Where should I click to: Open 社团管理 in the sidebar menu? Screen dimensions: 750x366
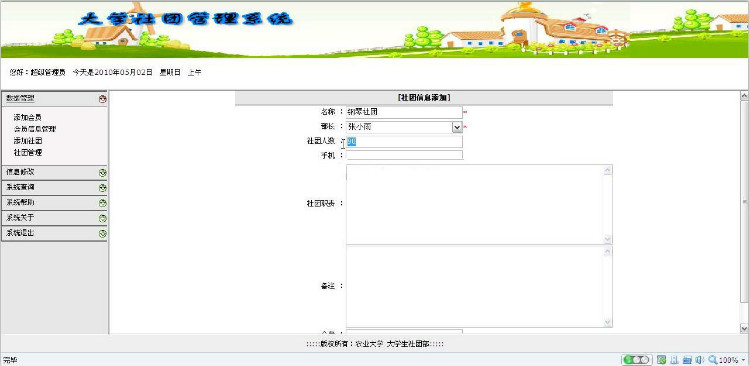pyautogui.click(x=27, y=153)
